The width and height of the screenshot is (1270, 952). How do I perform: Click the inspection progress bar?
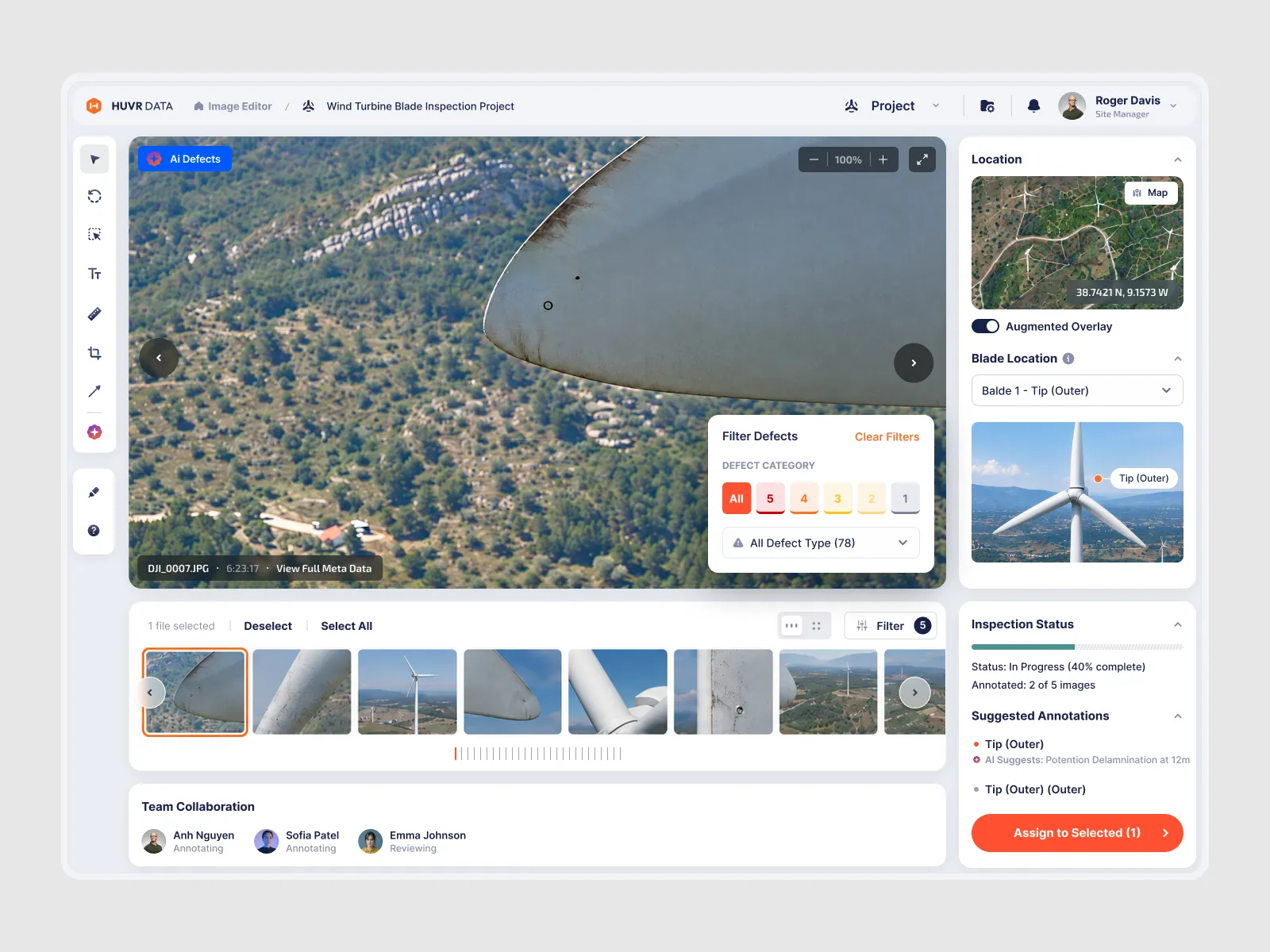1077,647
